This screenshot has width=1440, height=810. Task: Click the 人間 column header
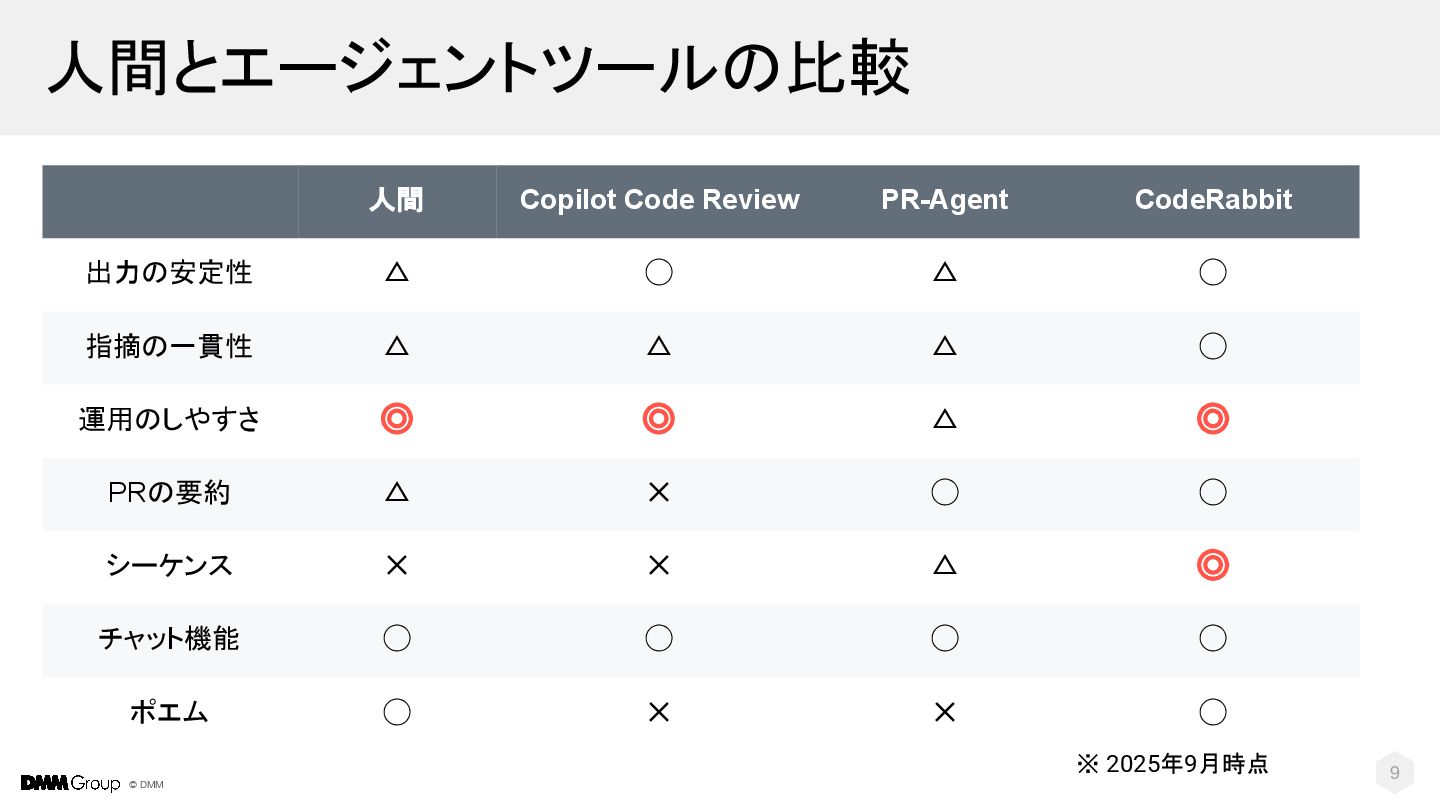[397, 200]
